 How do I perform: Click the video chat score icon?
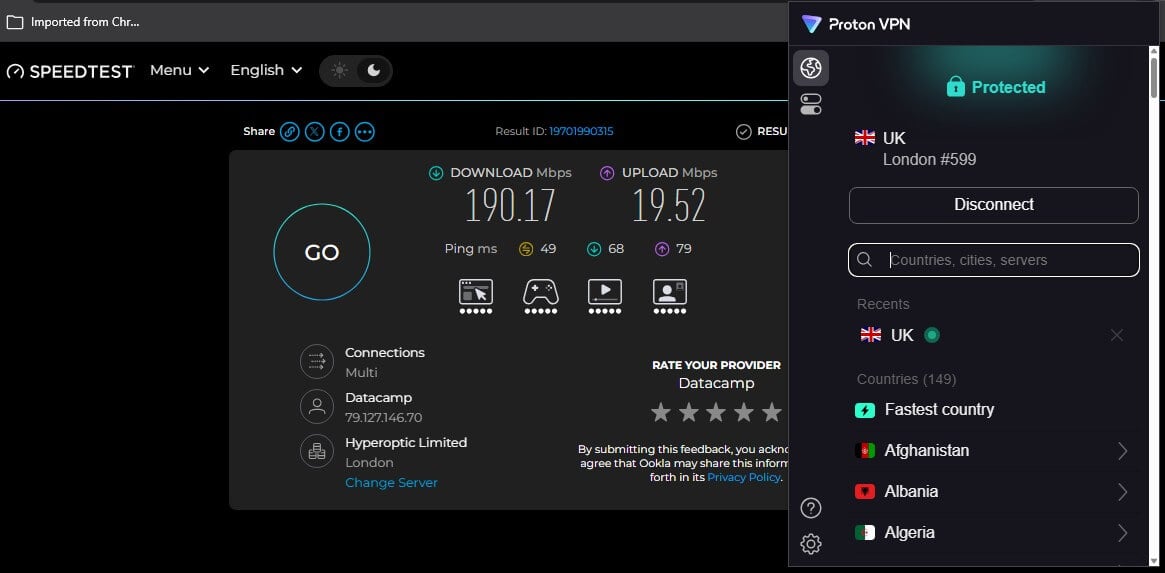669,297
